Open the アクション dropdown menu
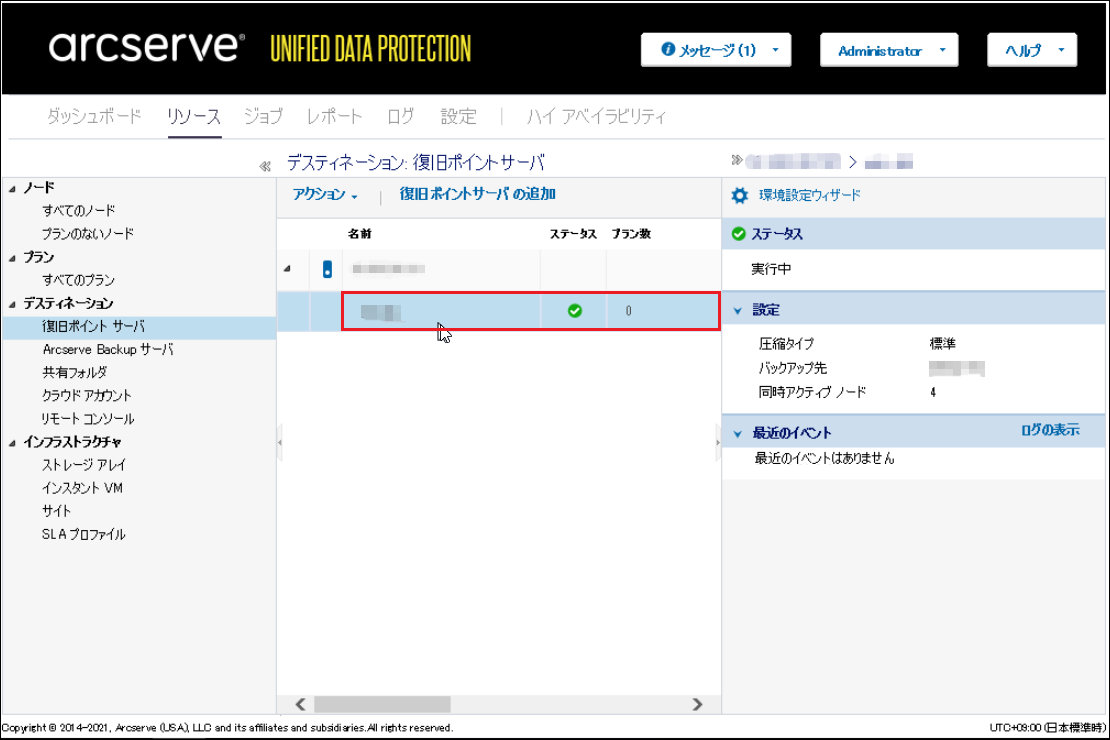The width and height of the screenshot is (1110, 740). pos(325,195)
